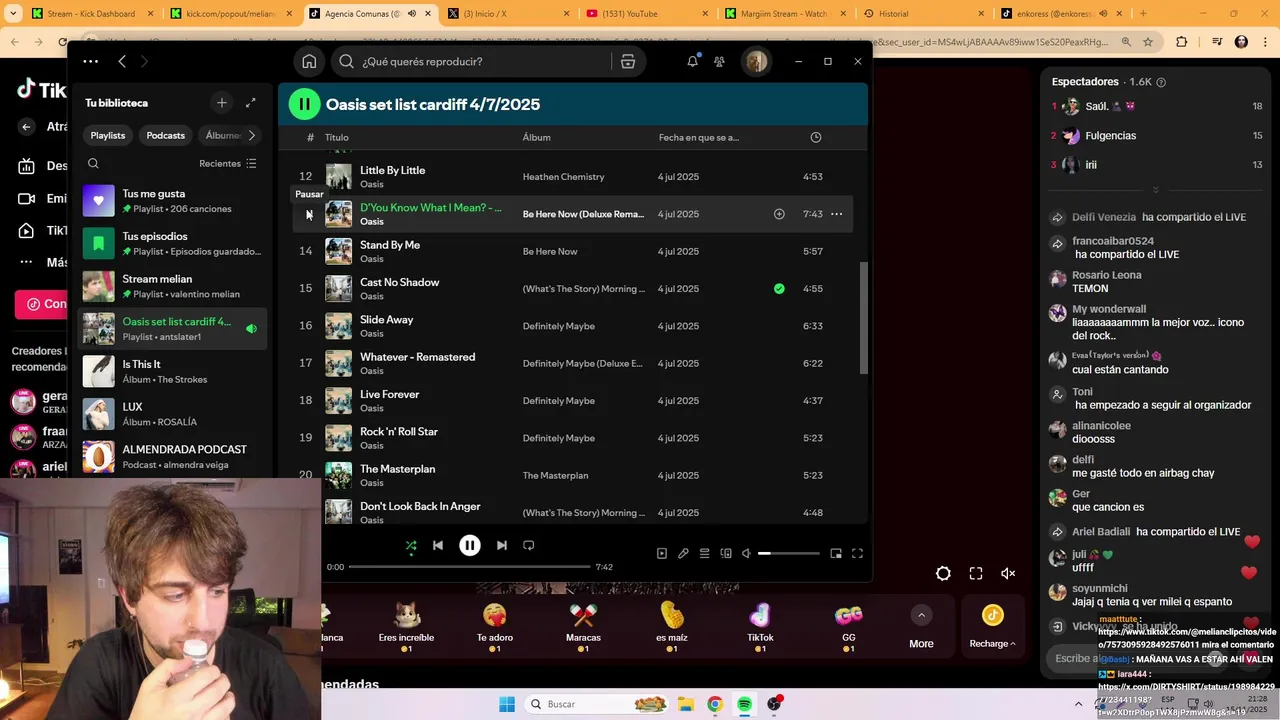Open the three-dots Spotify app menu

91,61
